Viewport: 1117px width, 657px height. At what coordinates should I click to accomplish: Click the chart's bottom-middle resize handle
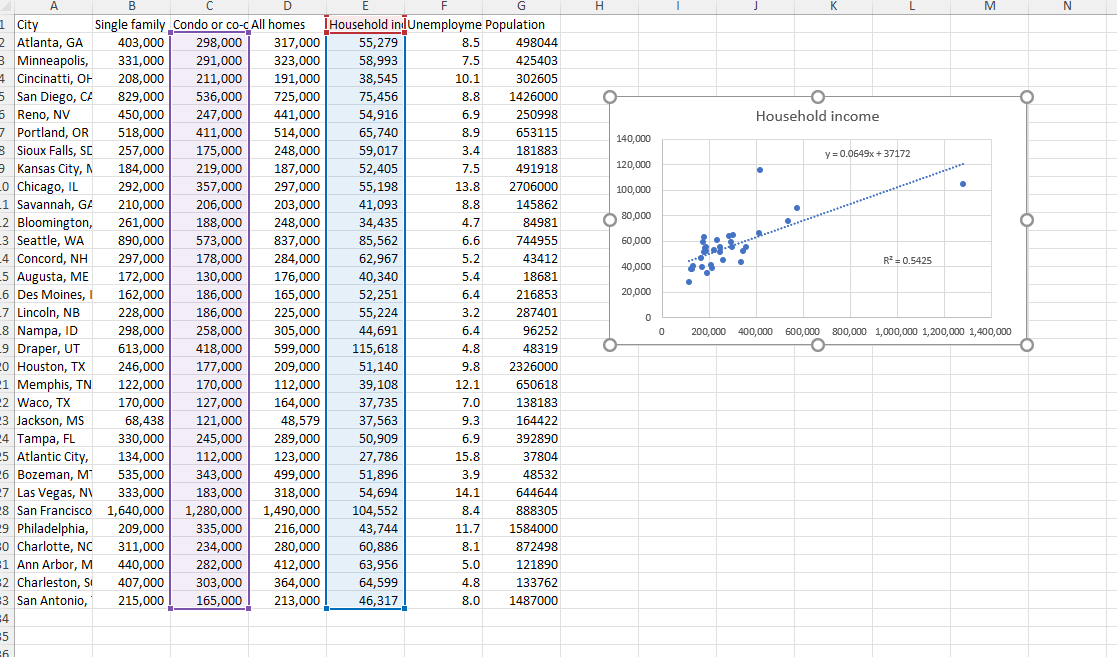point(818,345)
